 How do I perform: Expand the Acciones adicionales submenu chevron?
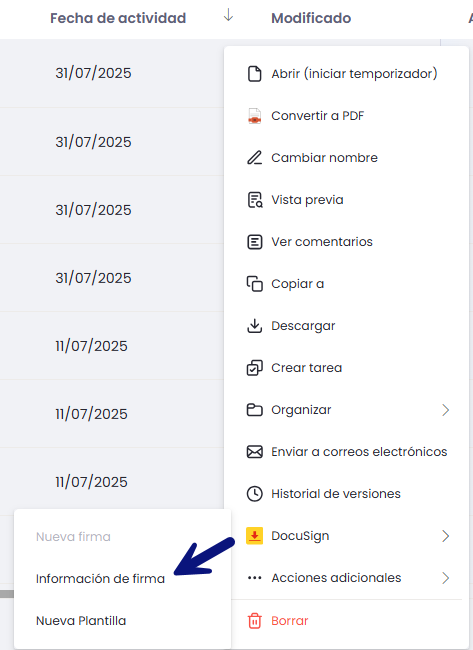click(446, 578)
